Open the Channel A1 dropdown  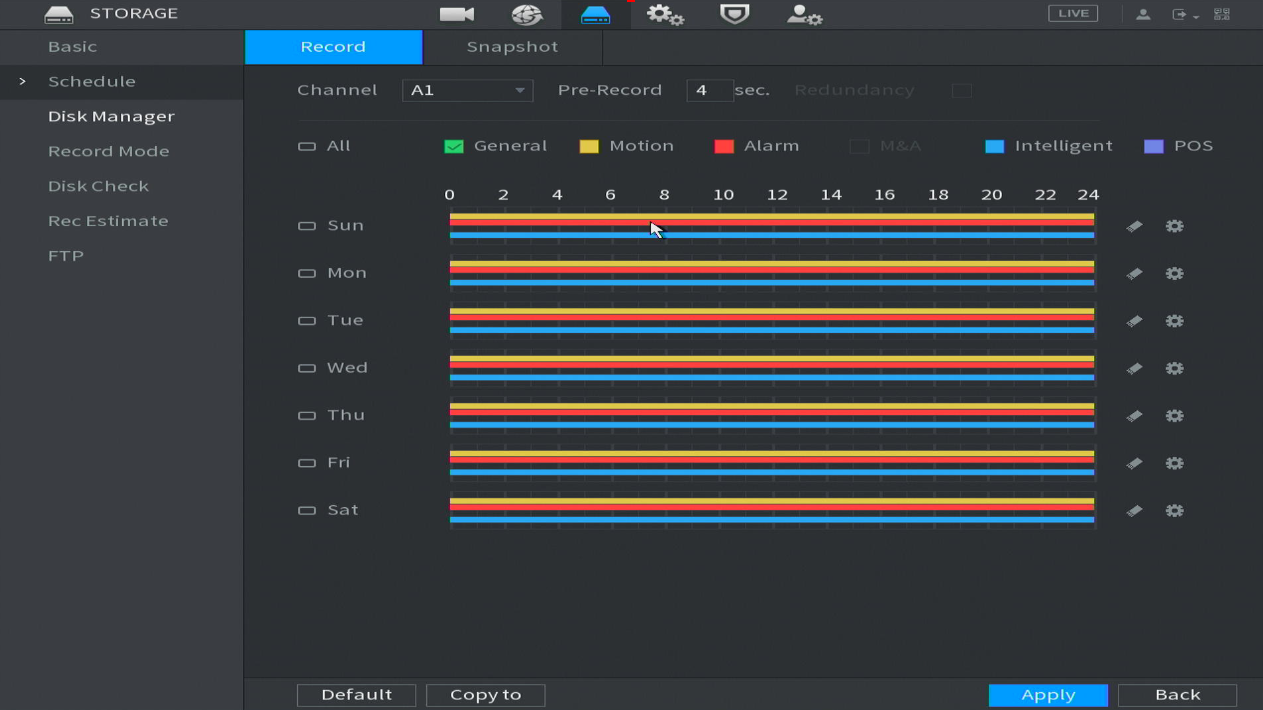tap(467, 90)
